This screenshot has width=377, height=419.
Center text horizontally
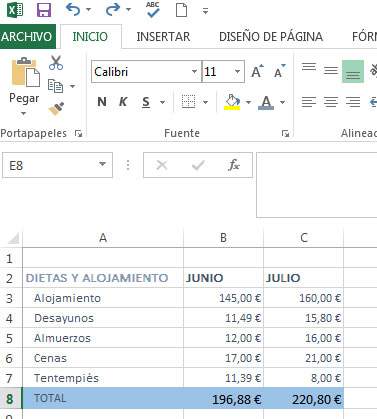click(x=331, y=102)
